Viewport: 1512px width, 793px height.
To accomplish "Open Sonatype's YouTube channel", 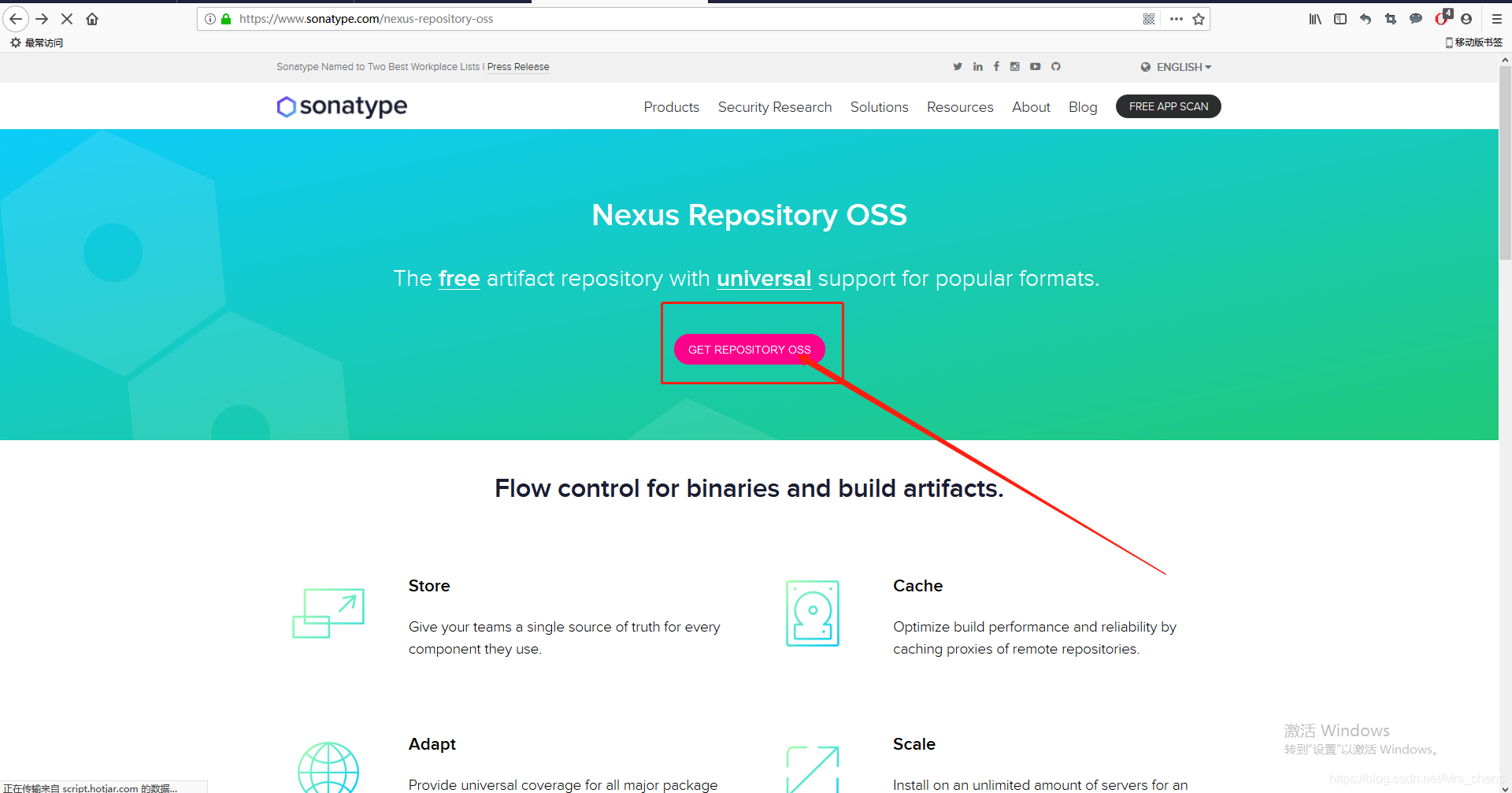I will 1036,67.
